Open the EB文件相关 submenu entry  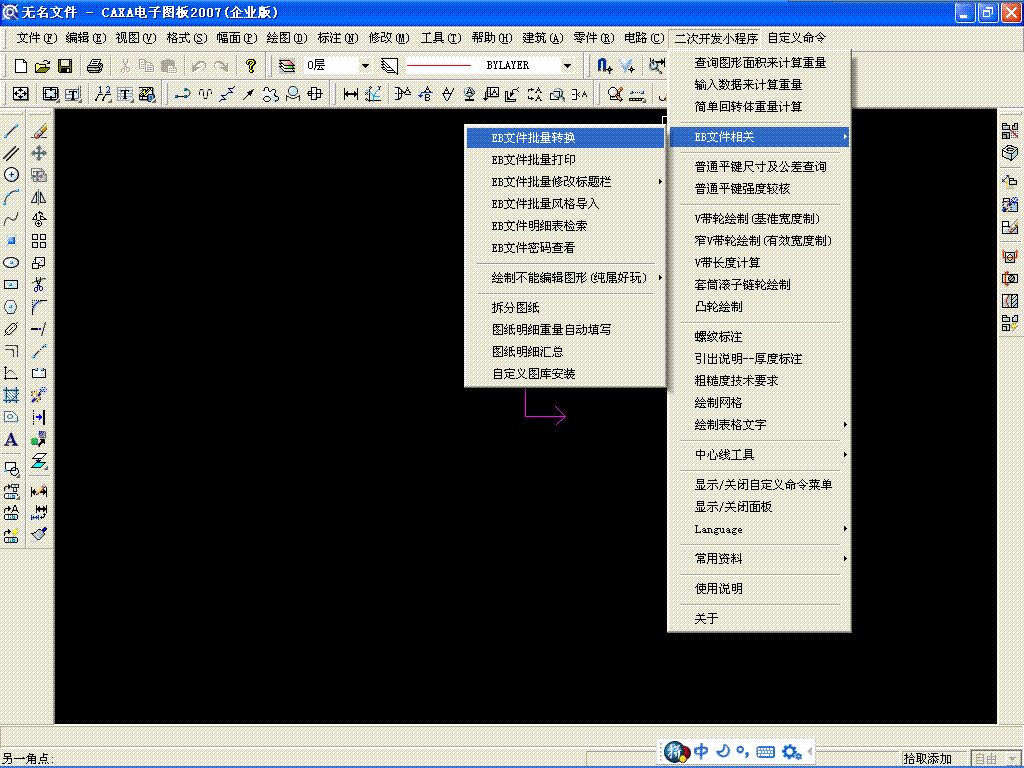pyautogui.click(x=760, y=136)
